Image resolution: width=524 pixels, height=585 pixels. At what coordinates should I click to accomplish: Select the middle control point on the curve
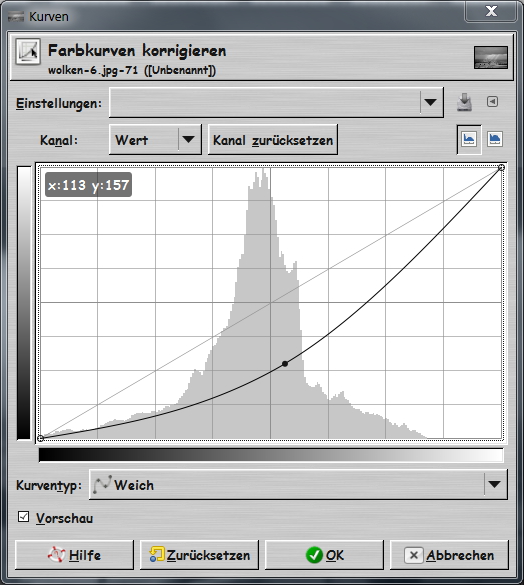[285, 363]
